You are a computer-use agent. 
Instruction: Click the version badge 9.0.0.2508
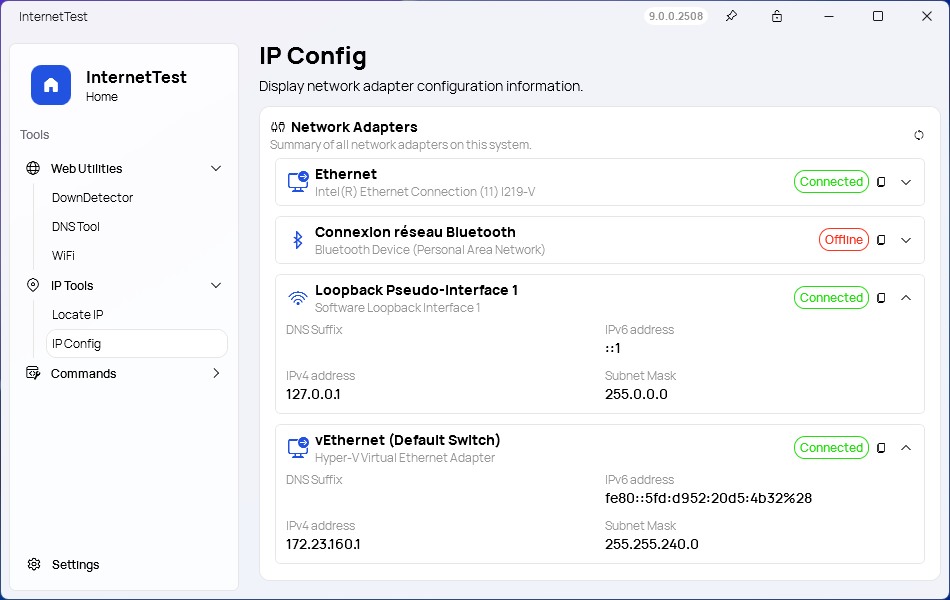pos(676,16)
